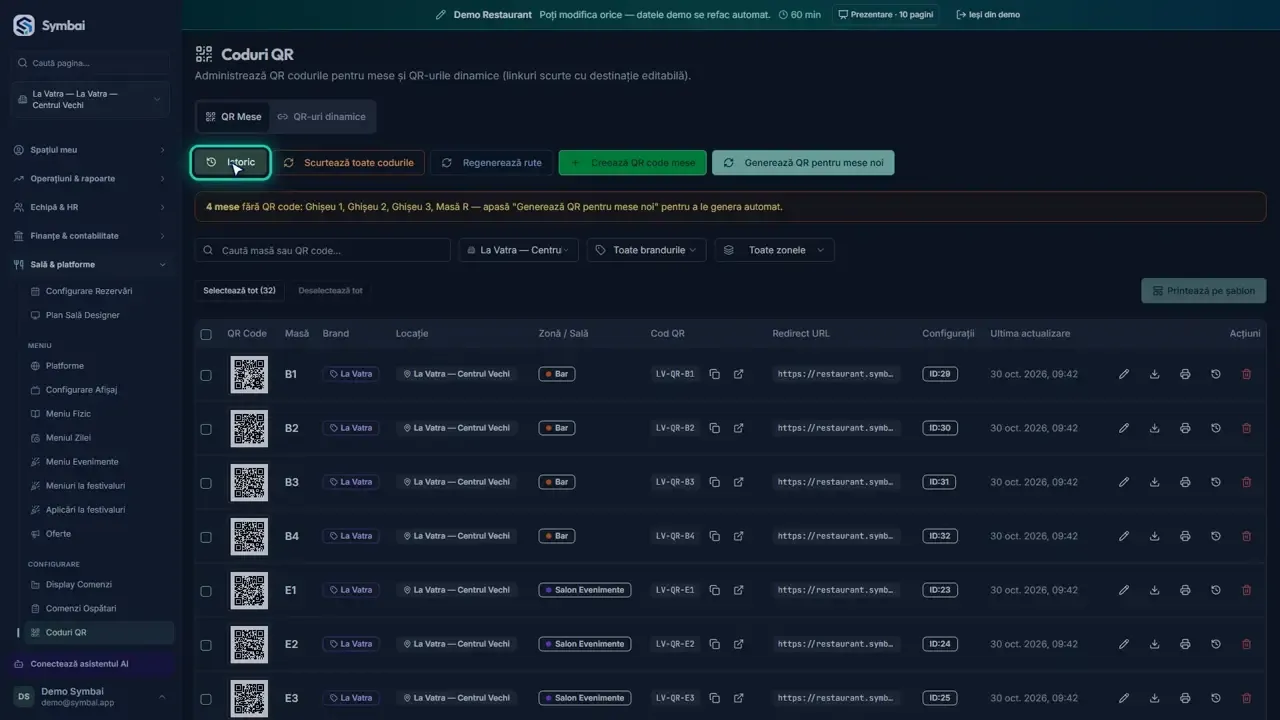The height and width of the screenshot is (720, 1280).
Task: Click Selectează tot (32) button
Action: pyautogui.click(x=239, y=291)
